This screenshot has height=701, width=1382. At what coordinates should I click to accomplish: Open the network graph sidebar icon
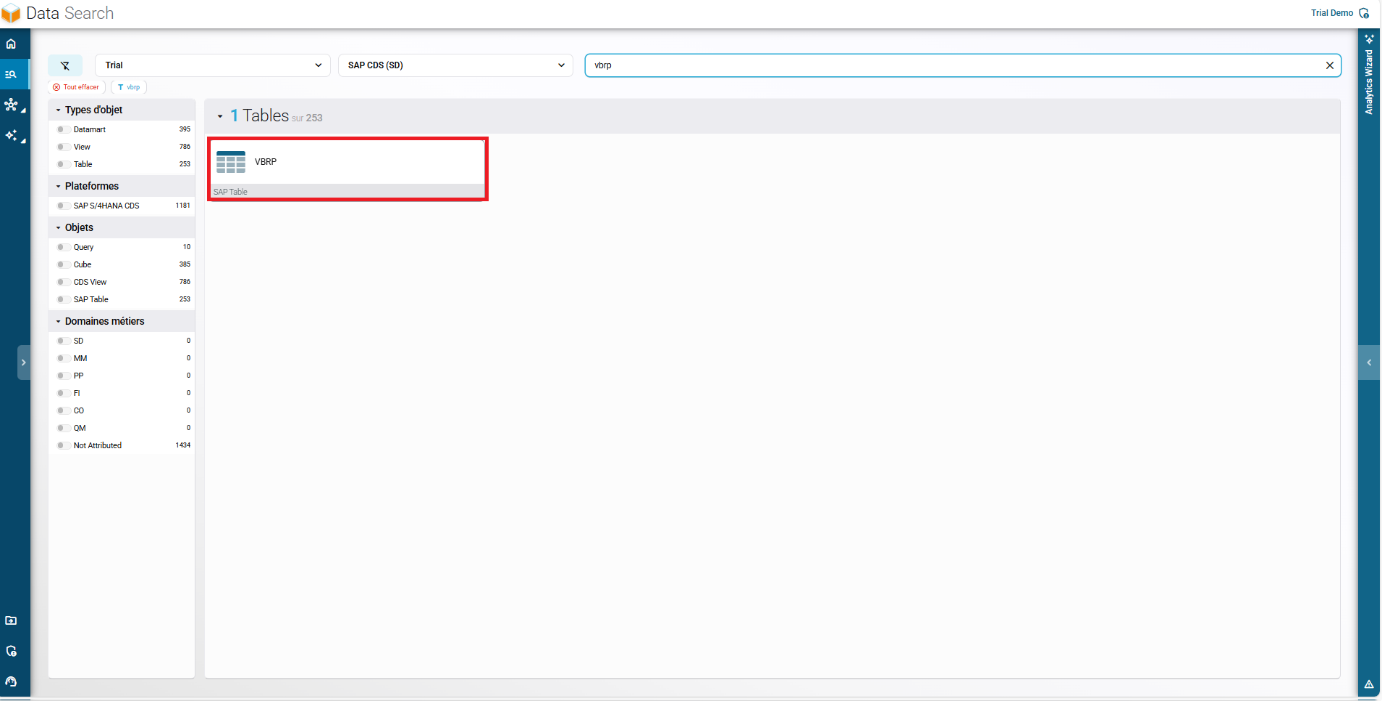click(11, 105)
